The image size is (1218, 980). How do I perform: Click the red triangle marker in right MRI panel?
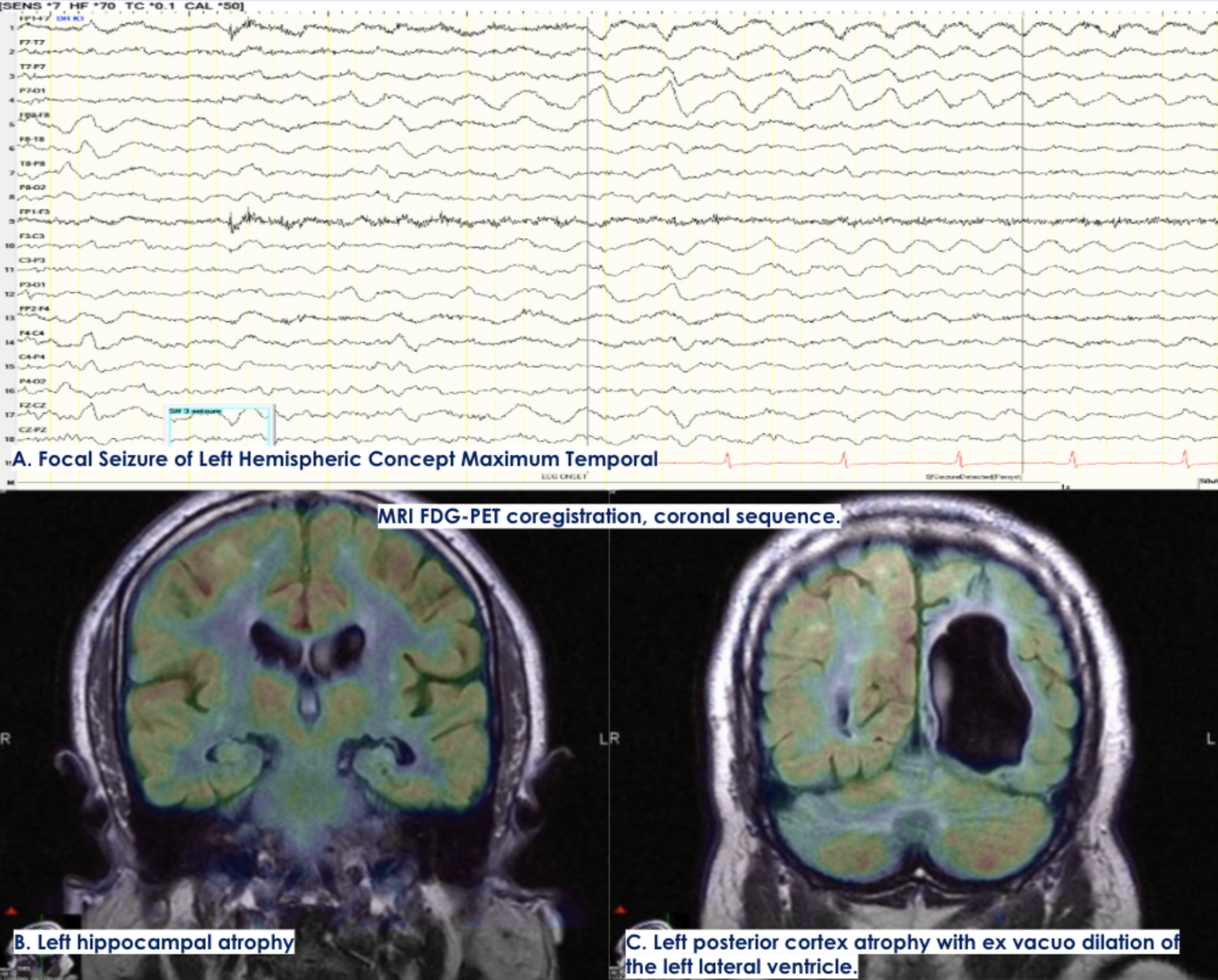[621, 910]
